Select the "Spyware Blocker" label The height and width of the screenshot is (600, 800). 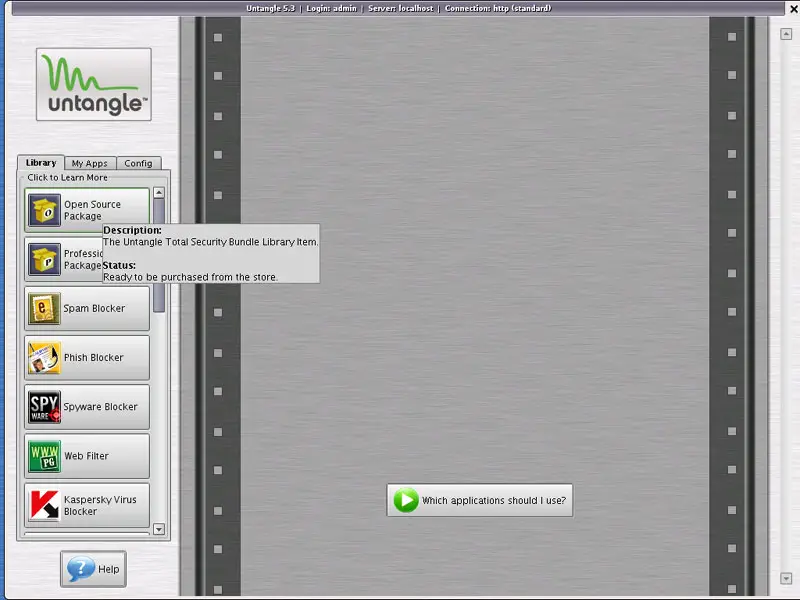(x=101, y=407)
